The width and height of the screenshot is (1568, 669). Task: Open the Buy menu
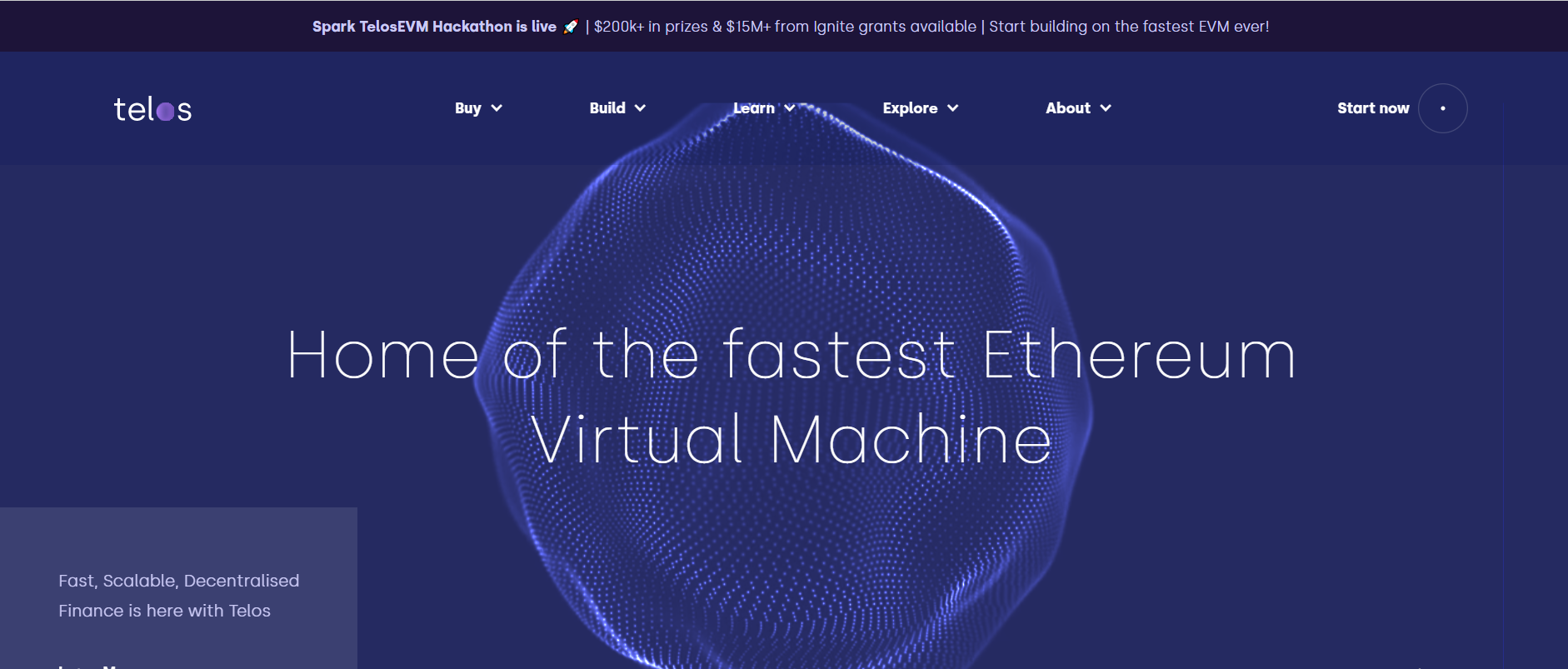click(x=468, y=108)
